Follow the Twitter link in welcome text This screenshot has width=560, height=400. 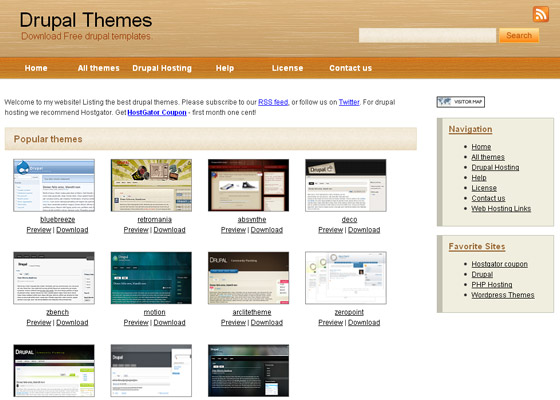[349, 102]
